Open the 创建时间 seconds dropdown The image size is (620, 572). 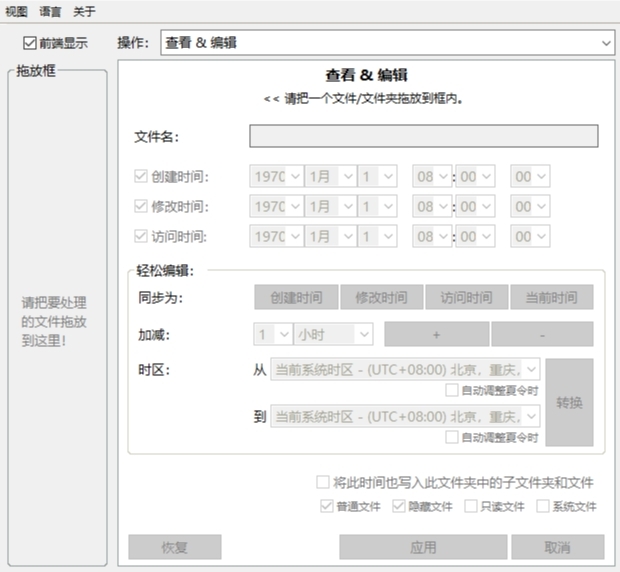tap(530, 176)
